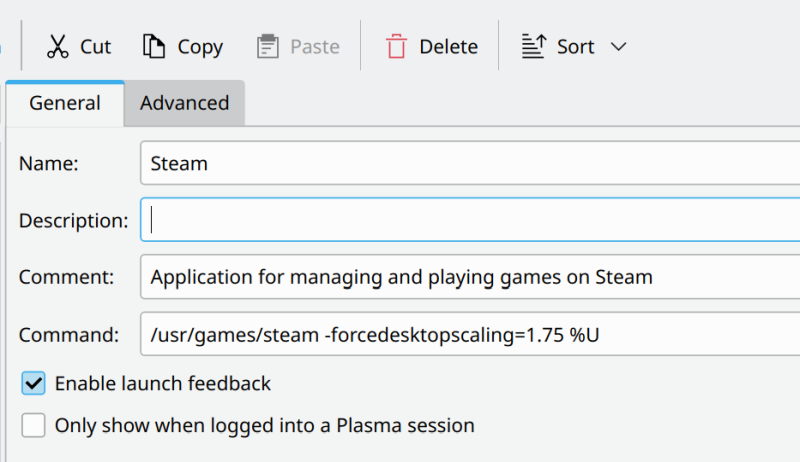The image size is (800, 462).
Task: Click the Comment field about managing games
Action: coord(470,277)
